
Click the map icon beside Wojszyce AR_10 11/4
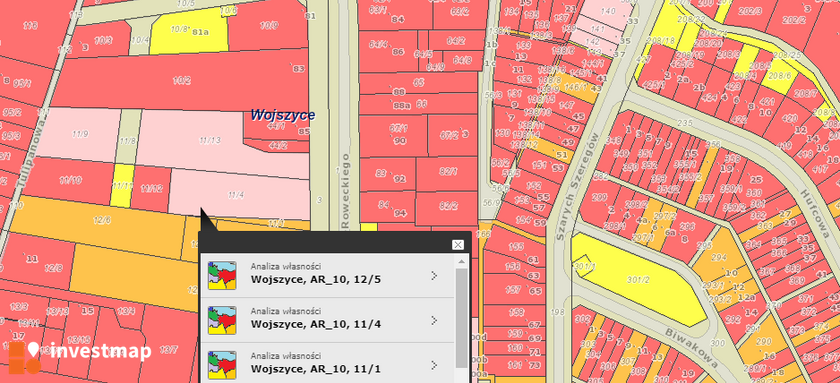222,320
